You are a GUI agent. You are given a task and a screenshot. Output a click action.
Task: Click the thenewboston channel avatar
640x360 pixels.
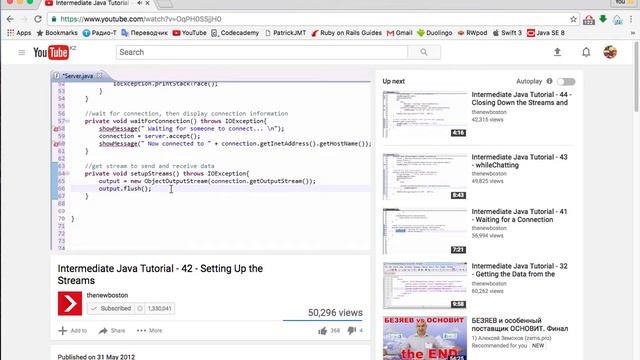tap(70, 303)
